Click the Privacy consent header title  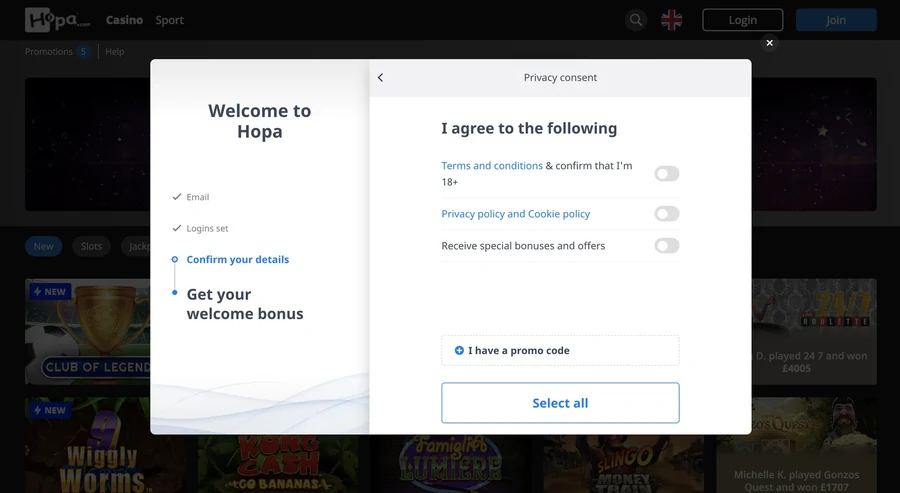[560, 77]
